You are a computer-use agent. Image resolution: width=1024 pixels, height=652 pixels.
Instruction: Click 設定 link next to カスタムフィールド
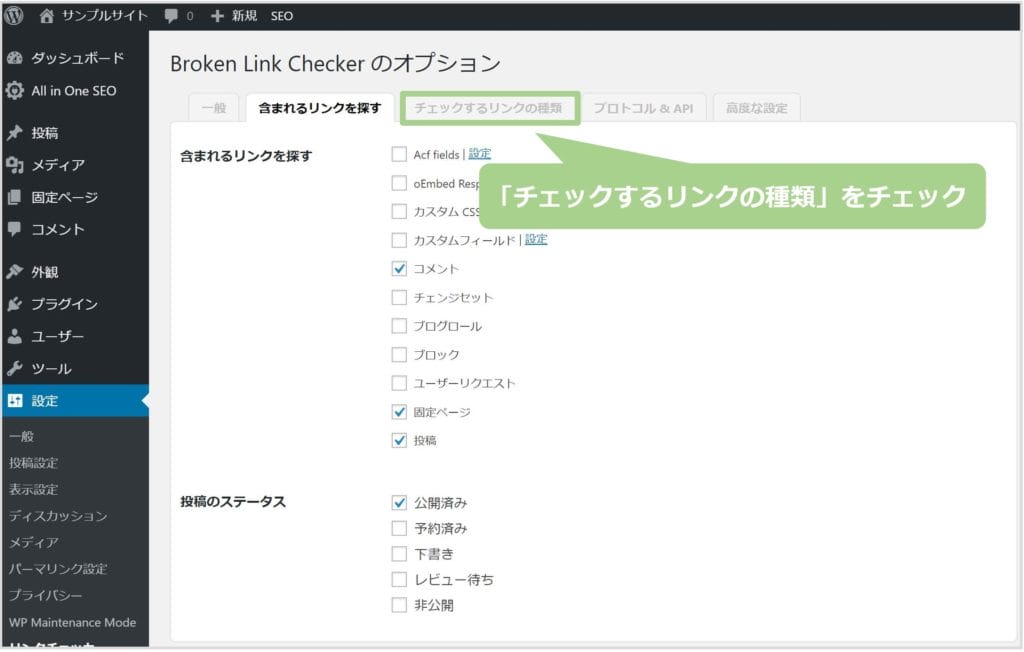coord(536,240)
